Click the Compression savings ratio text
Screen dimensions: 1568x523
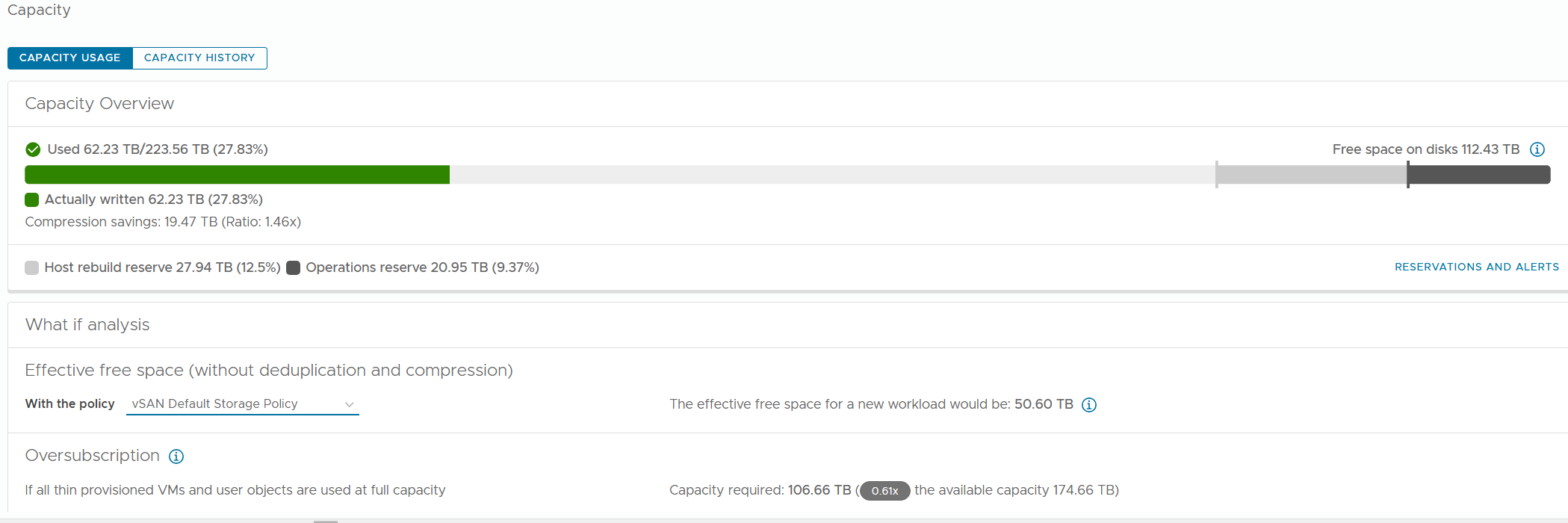(163, 222)
